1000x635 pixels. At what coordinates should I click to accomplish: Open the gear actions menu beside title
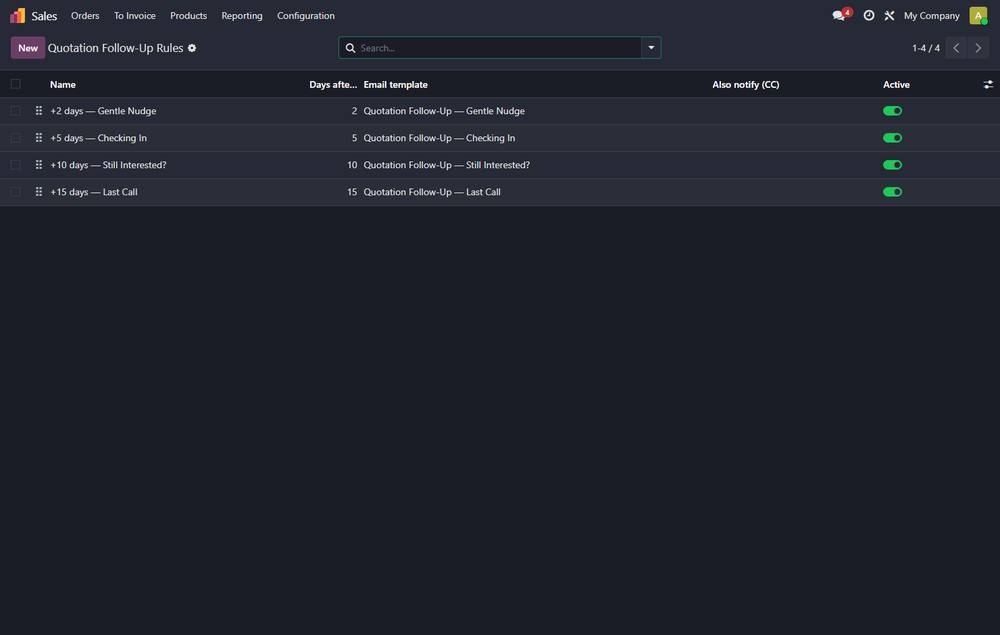(192, 48)
